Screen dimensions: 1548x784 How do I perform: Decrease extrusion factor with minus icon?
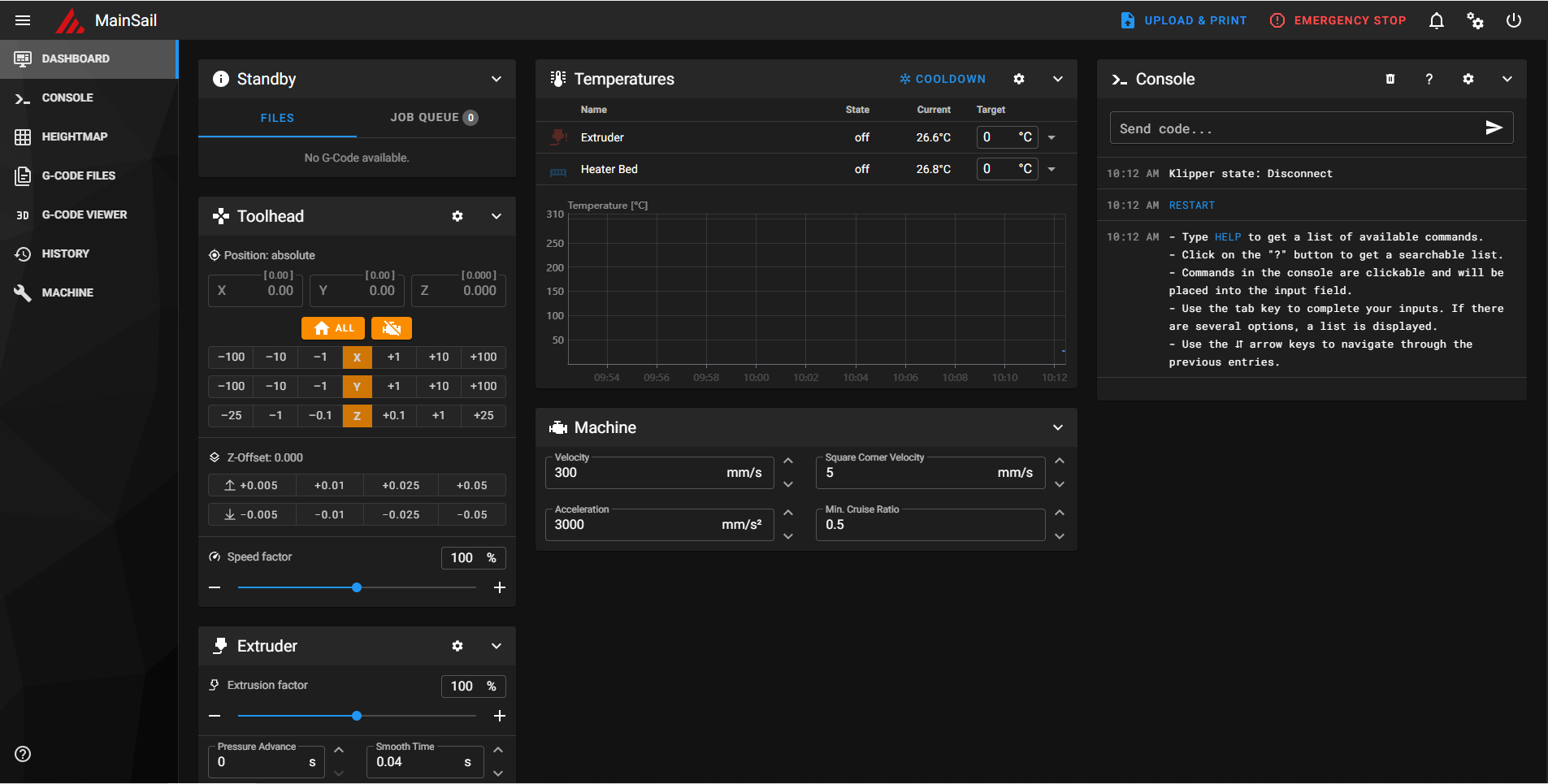coord(215,716)
